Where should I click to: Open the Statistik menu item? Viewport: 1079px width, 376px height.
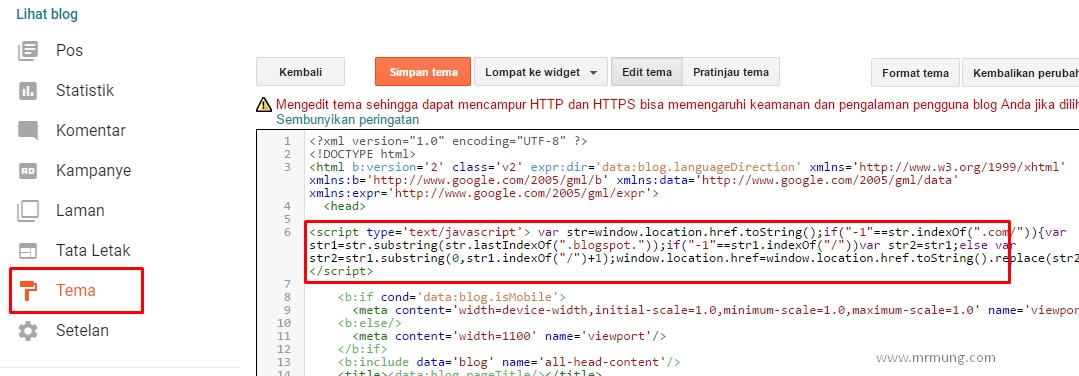85,91
